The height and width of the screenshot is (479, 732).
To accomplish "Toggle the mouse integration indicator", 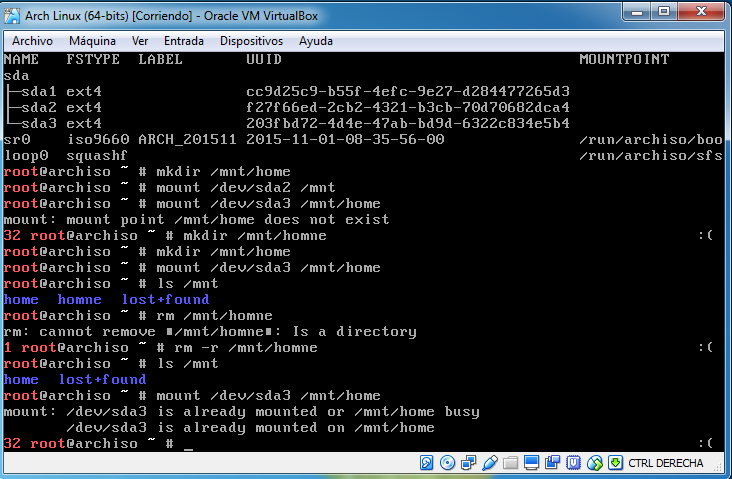I will point(594,463).
